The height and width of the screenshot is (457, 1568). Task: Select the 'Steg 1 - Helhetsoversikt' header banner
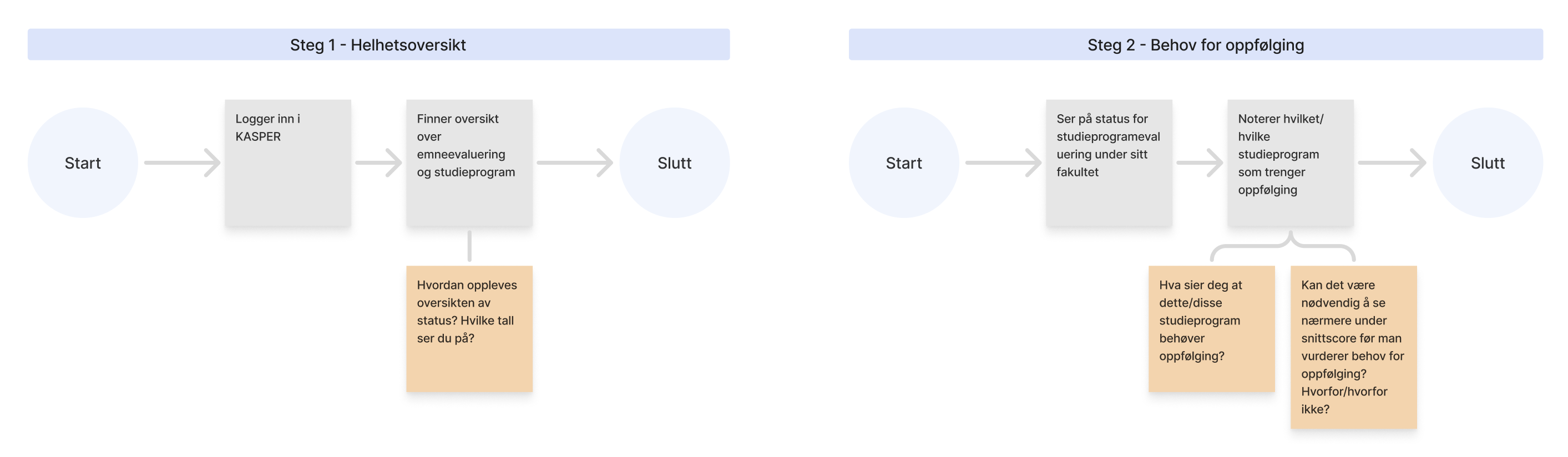click(378, 44)
